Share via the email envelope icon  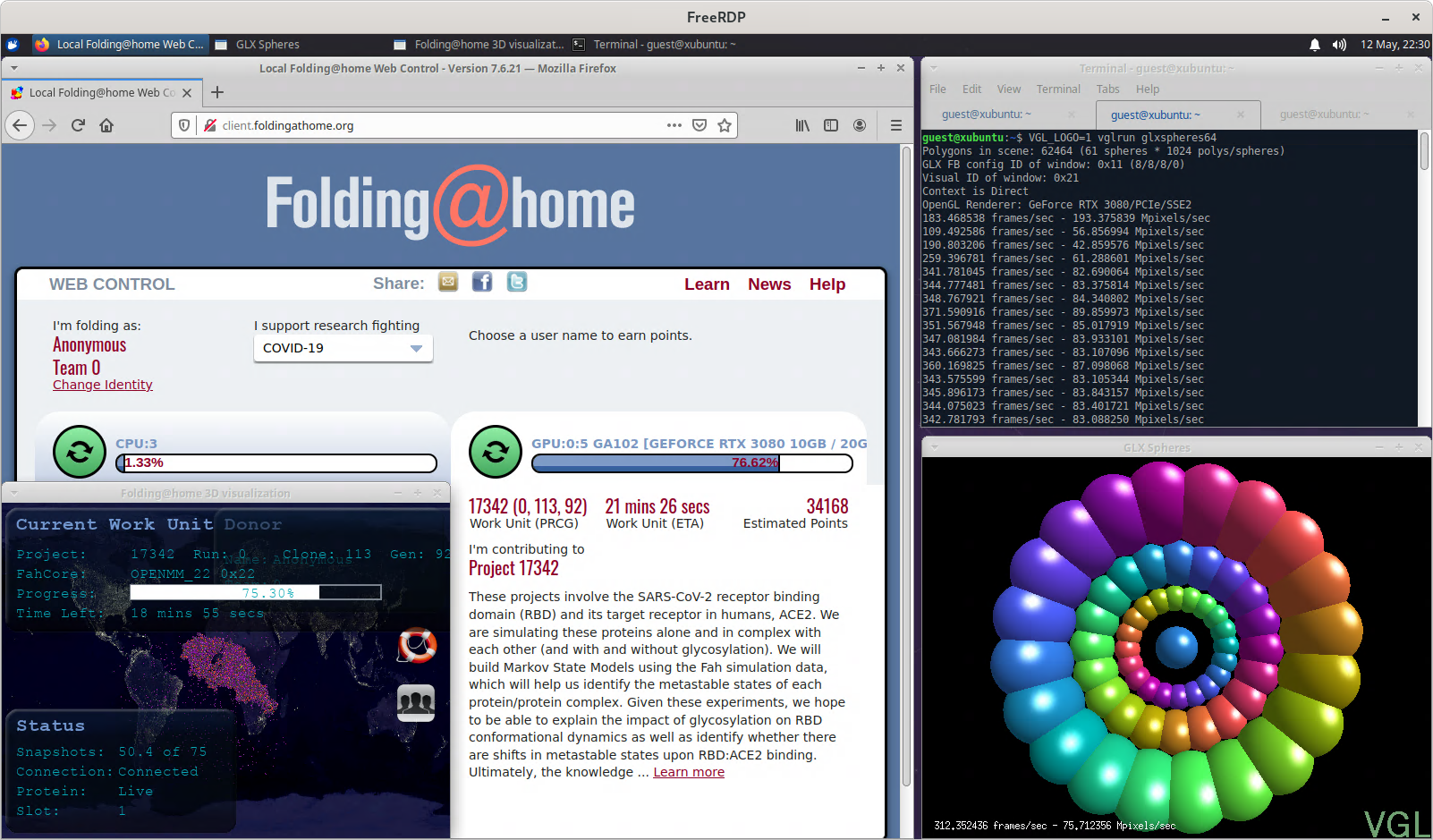[x=448, y=283]
